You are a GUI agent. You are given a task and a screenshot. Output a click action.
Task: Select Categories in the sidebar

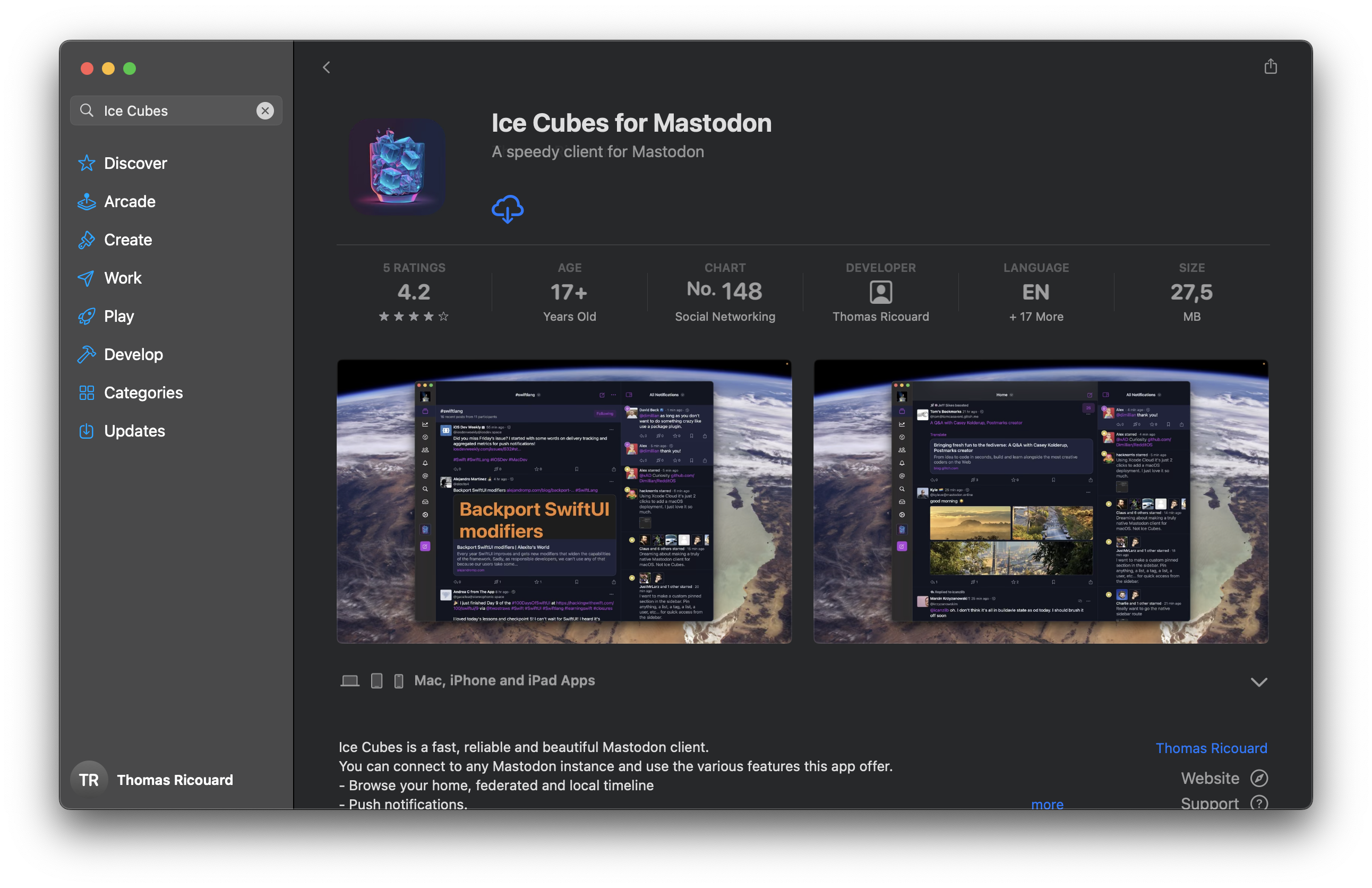[x=143, y=392]
